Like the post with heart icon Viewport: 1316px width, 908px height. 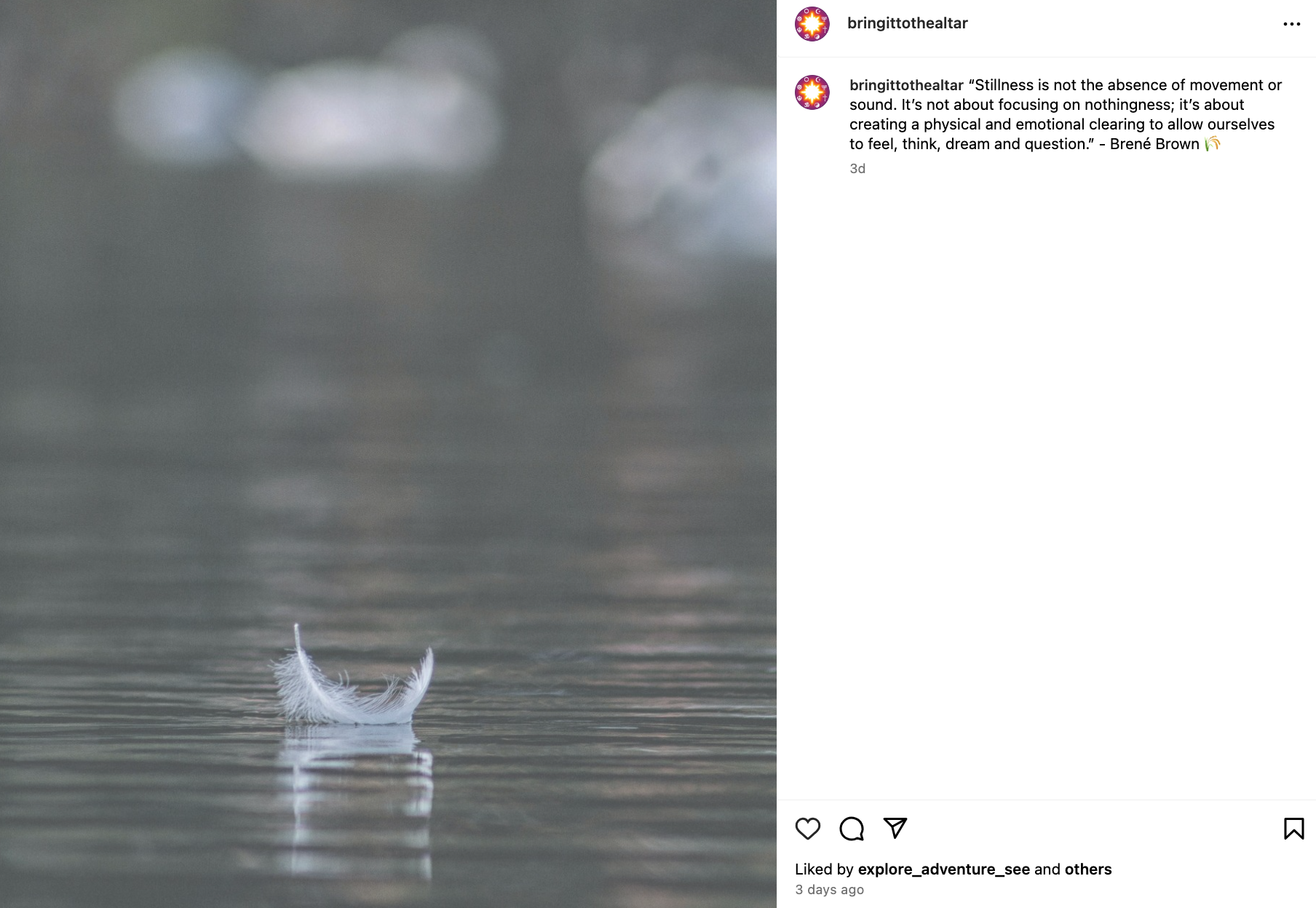tap(807, 829)
